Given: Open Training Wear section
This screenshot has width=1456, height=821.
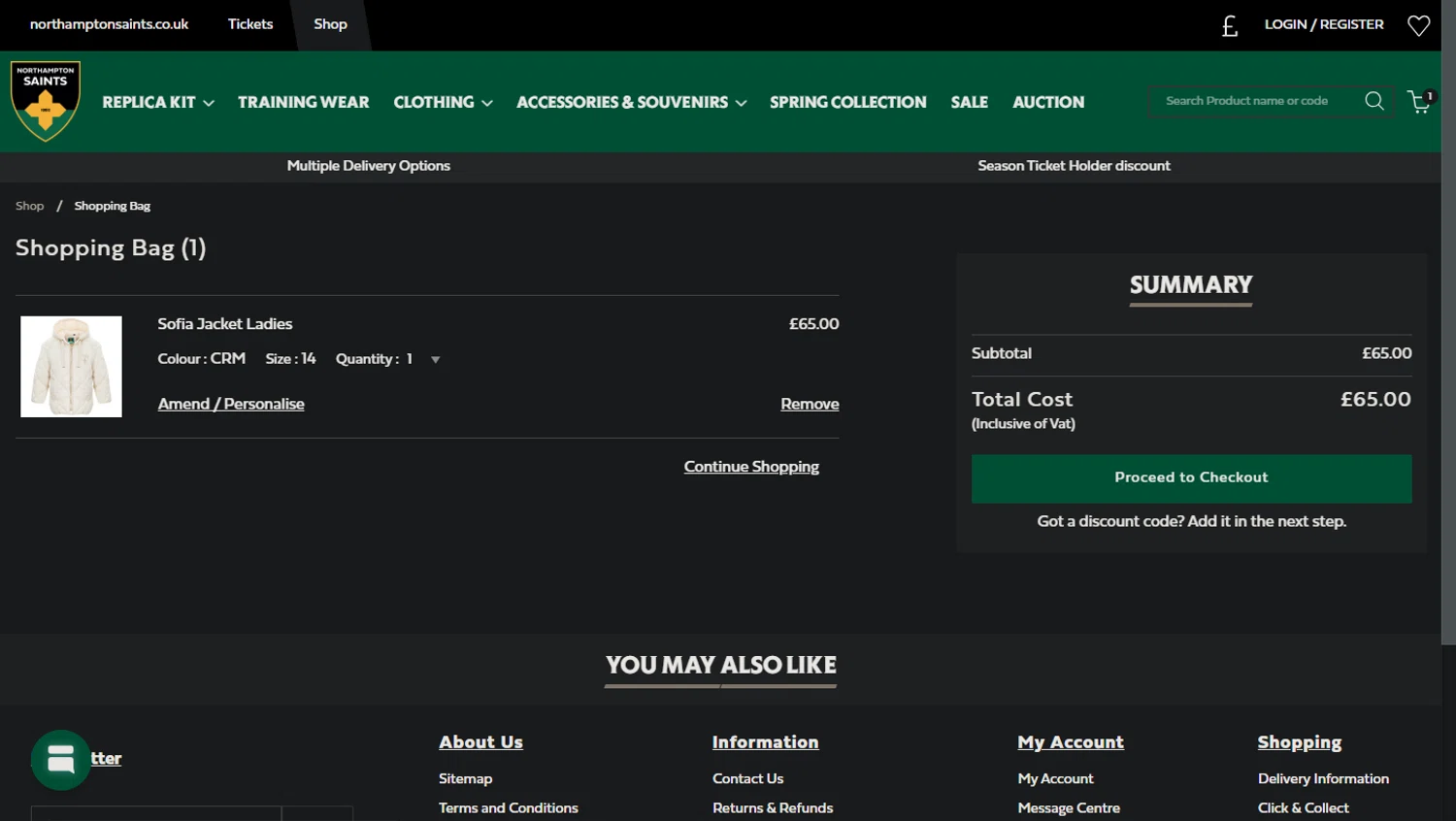Looking at the screenshot, I should click(x=303, y=102).
